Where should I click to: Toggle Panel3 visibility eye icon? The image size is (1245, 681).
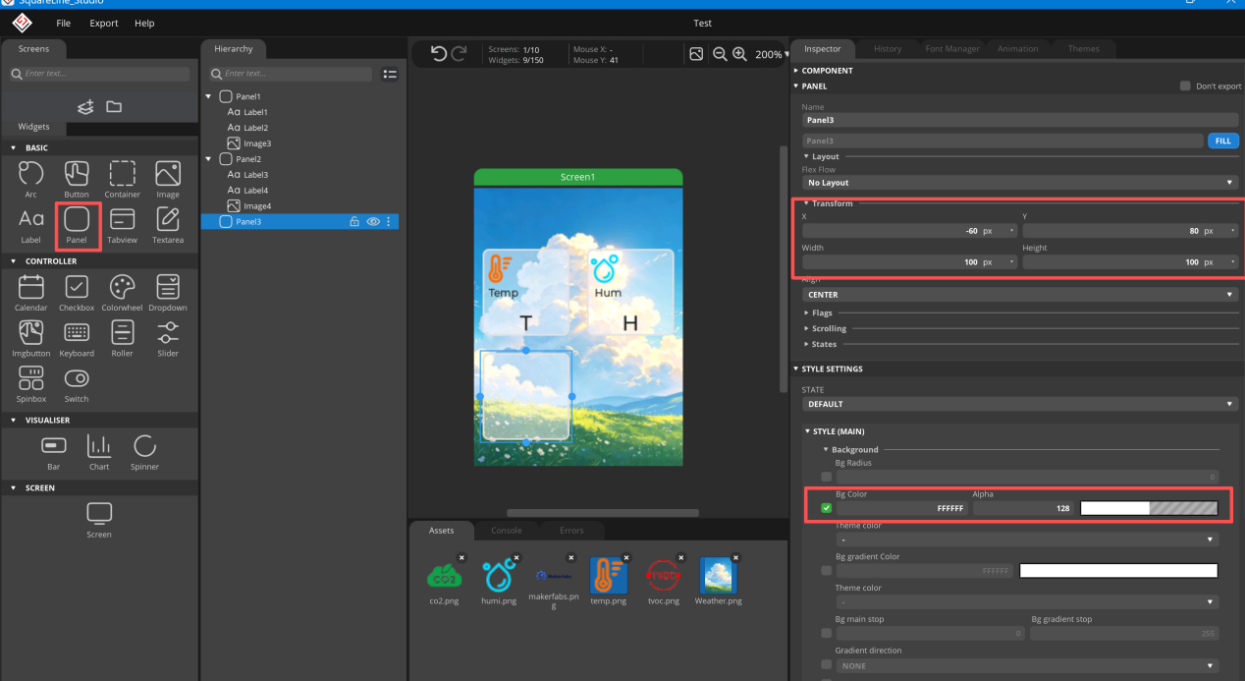point(373,222)
